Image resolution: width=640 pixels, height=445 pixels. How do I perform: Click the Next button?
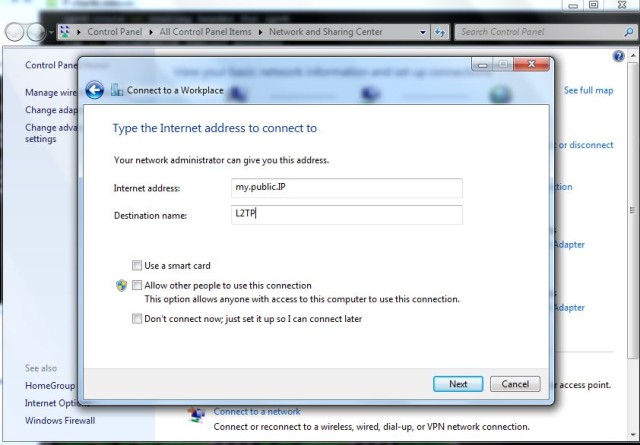point(458,384)
